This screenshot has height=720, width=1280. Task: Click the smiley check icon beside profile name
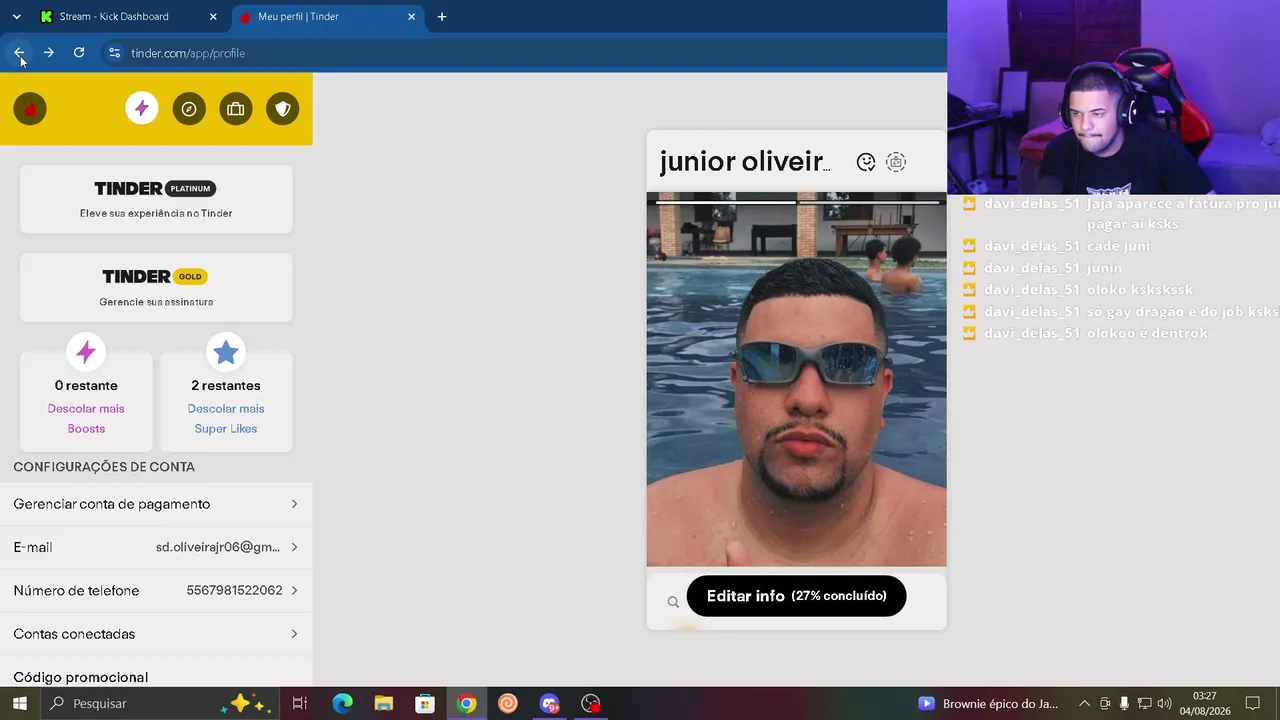point(866,162)
